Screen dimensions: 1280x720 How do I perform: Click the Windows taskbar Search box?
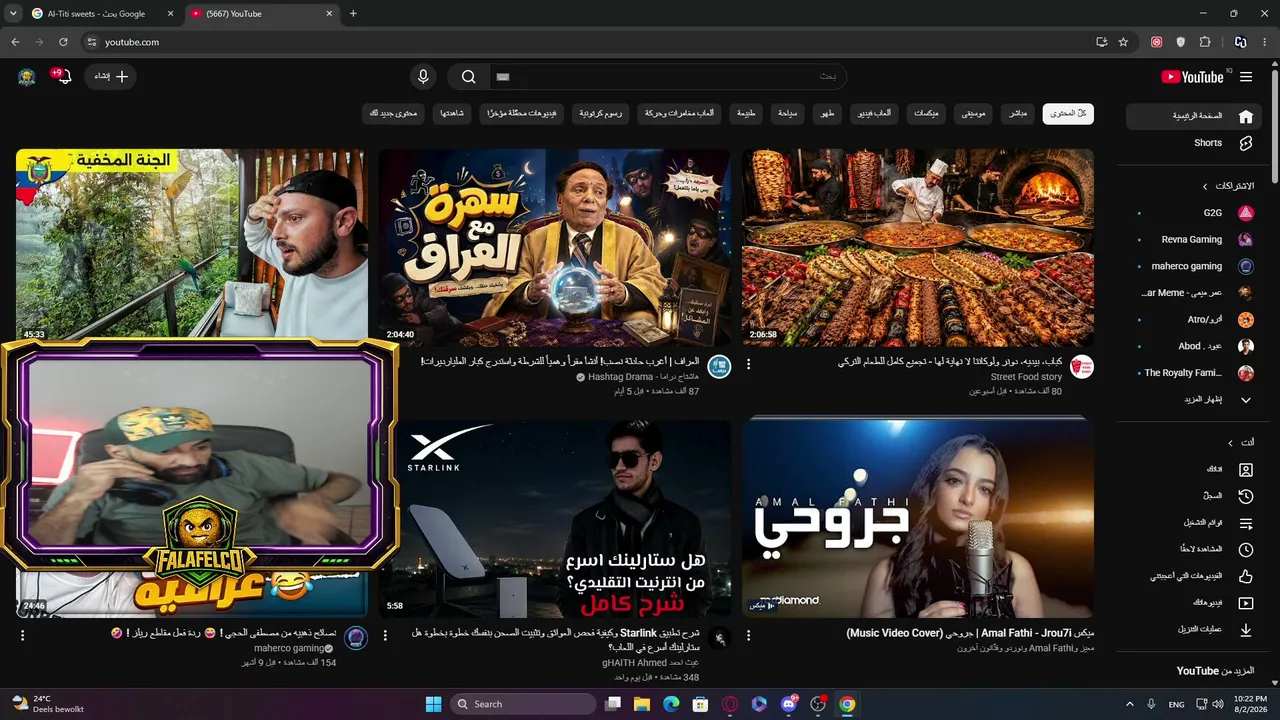(523, 704)
